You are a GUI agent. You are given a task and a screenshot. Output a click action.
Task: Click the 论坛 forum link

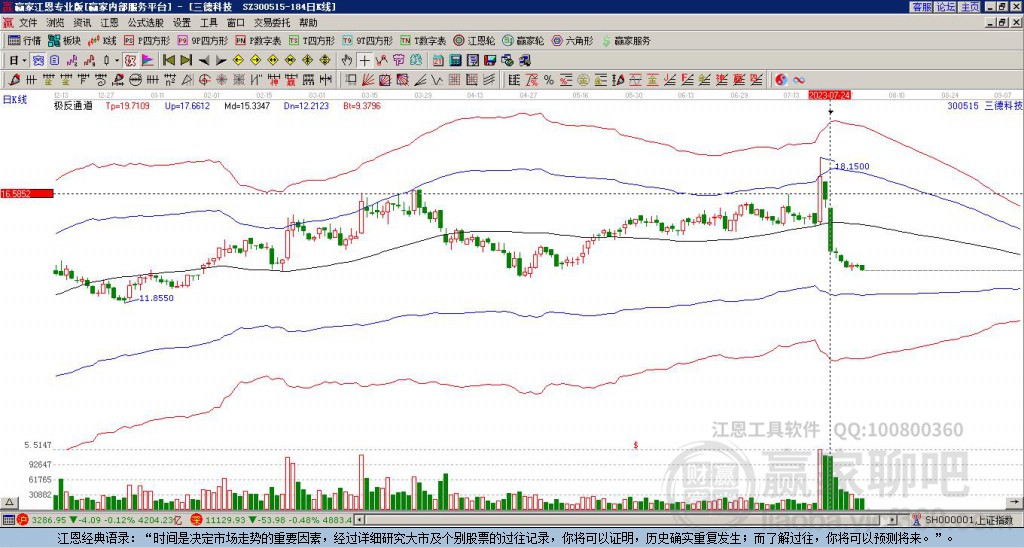point(945,7)
